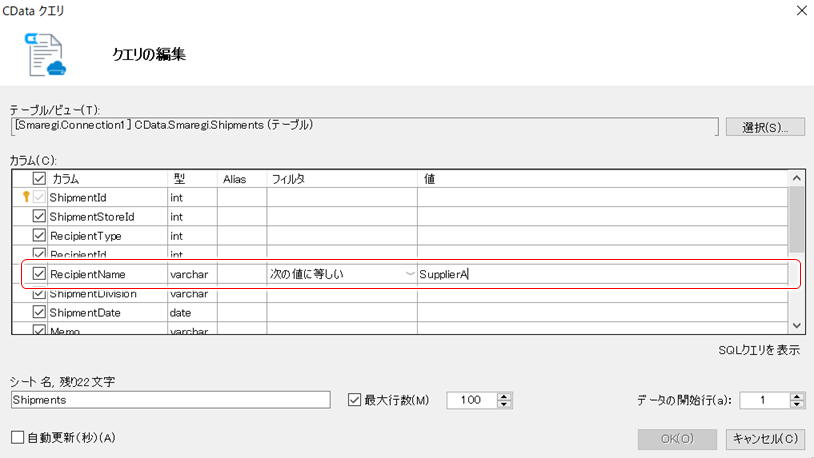Click the カラム column header

tap(65, 179)
